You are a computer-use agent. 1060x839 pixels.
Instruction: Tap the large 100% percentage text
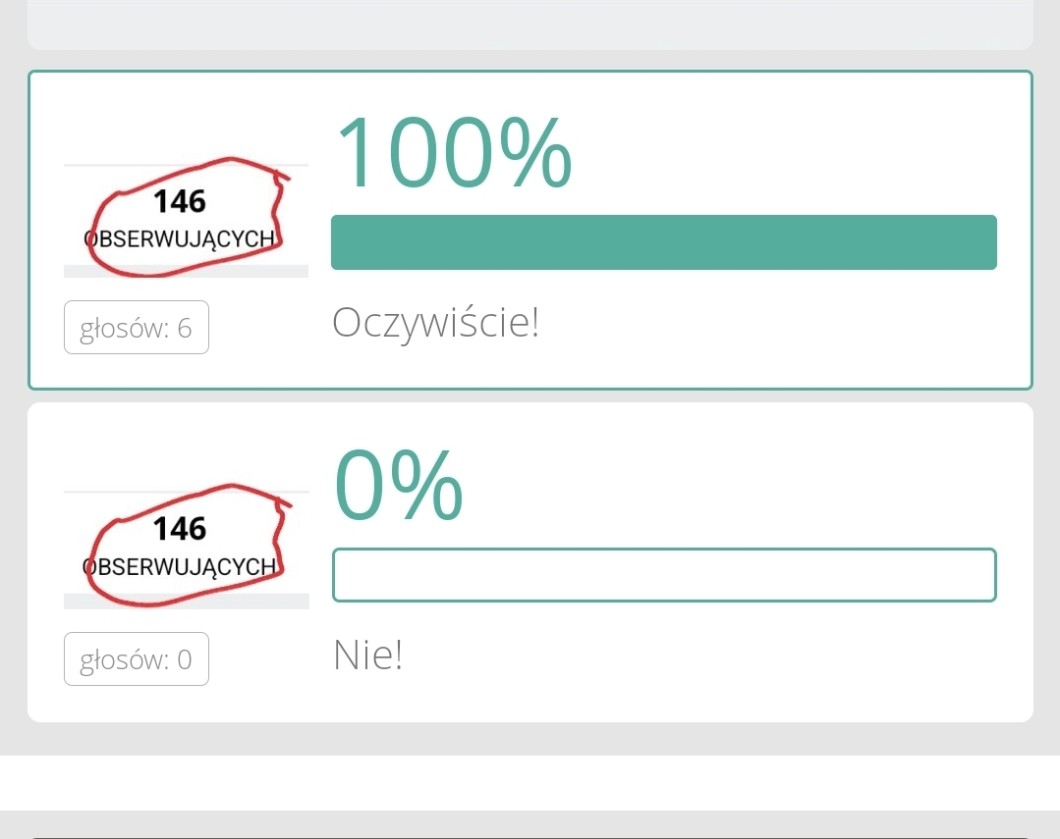point(454,152)
